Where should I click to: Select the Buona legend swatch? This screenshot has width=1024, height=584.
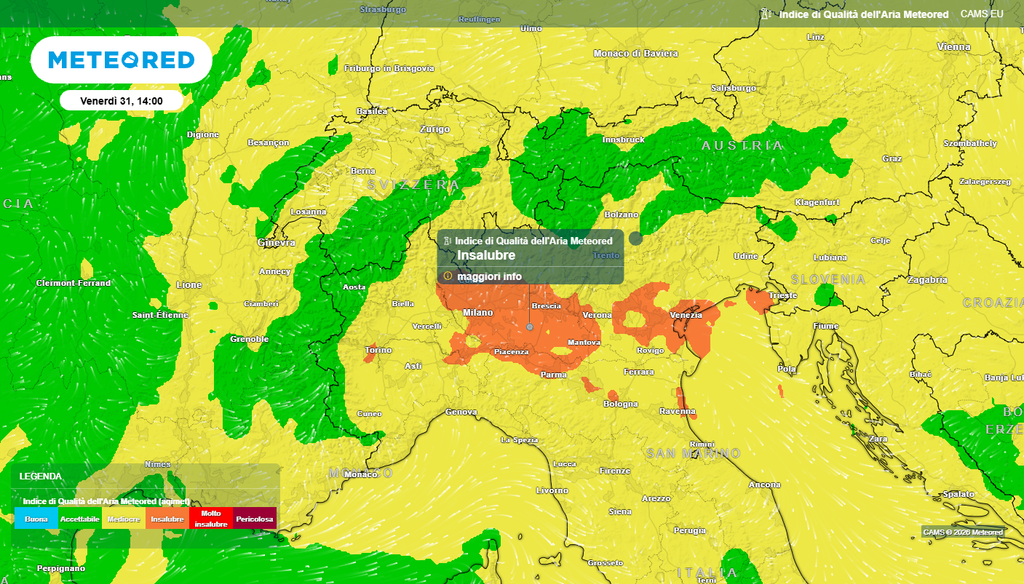(37, 519)
